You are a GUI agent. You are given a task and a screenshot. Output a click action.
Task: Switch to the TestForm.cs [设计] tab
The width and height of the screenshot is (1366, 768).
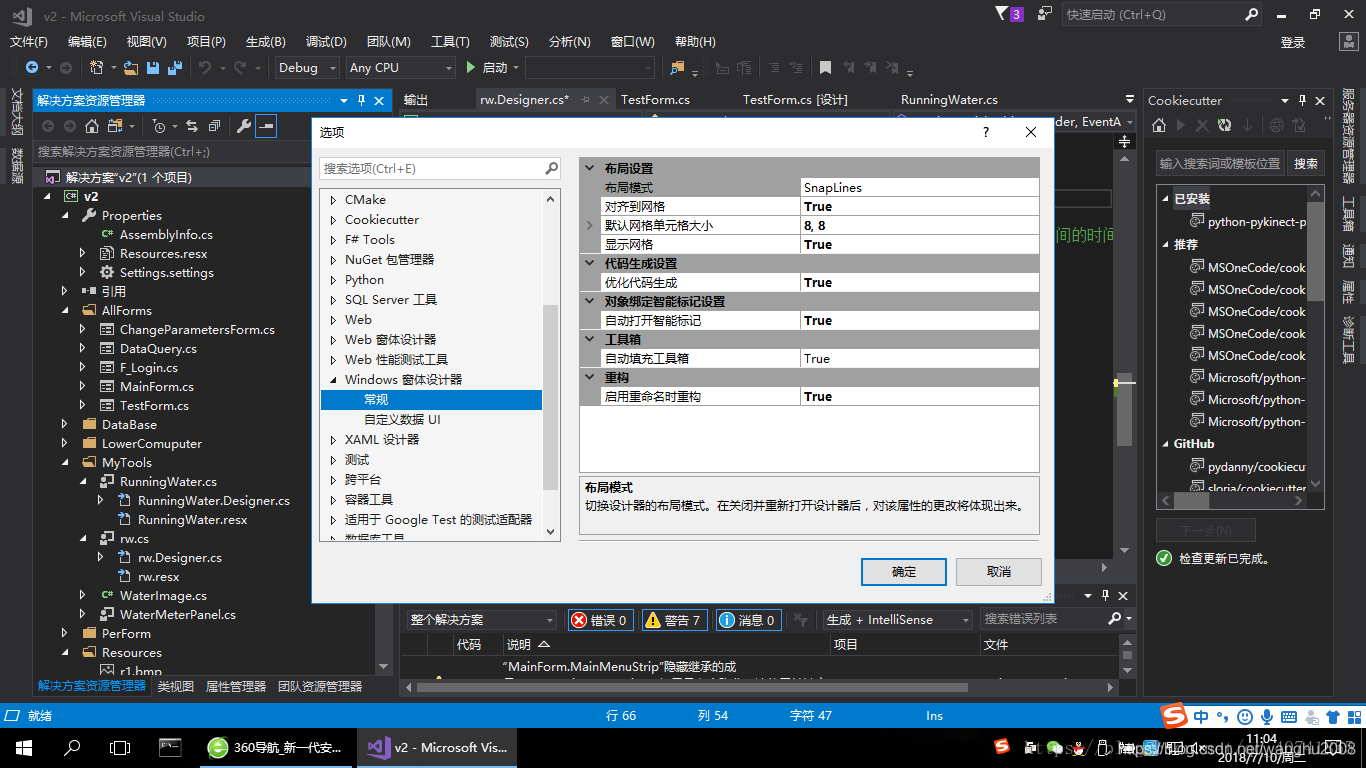[795, 100]
